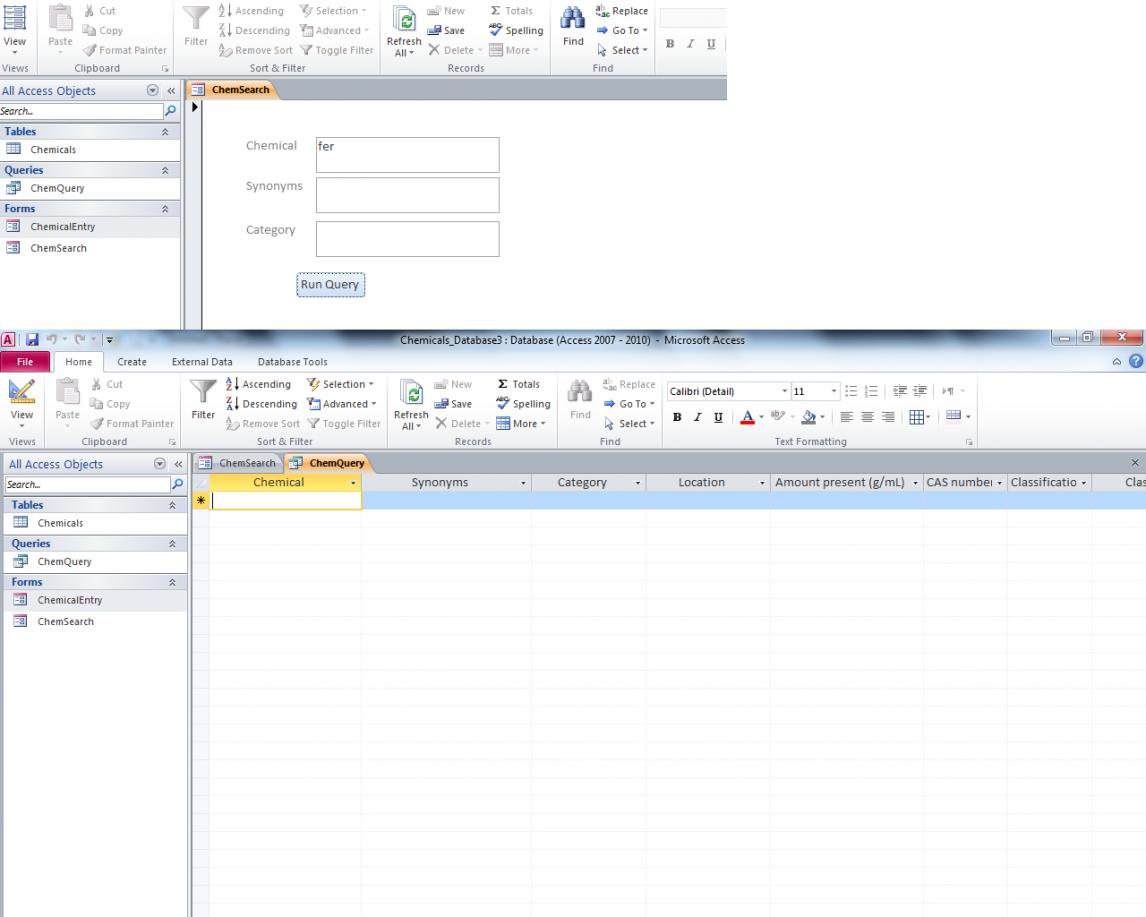Close ChemQuery document with tab-bar X
The image size is (1146, 917).
point(1135,463)
